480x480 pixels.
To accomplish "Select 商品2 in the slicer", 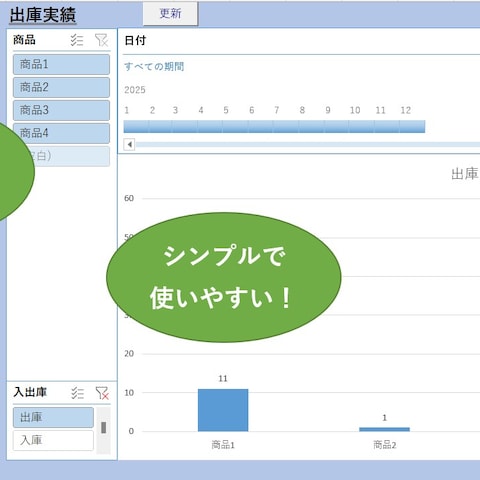I will pyautogui.click(x=61, y=87).
